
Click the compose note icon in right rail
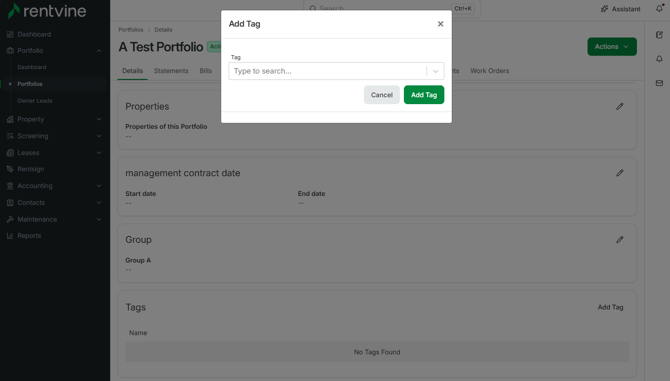coord(659,35)
